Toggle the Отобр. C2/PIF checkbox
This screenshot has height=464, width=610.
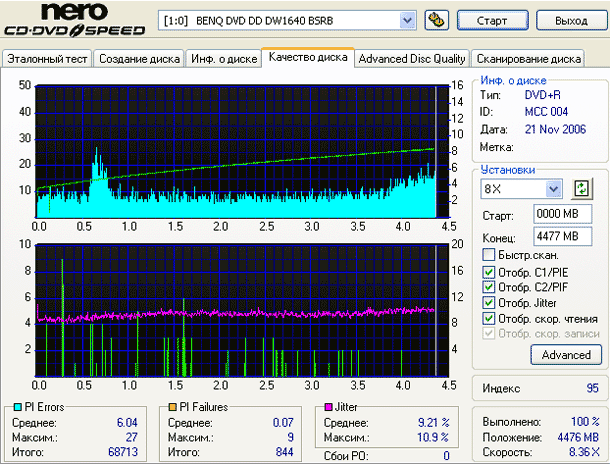point(489,288)
